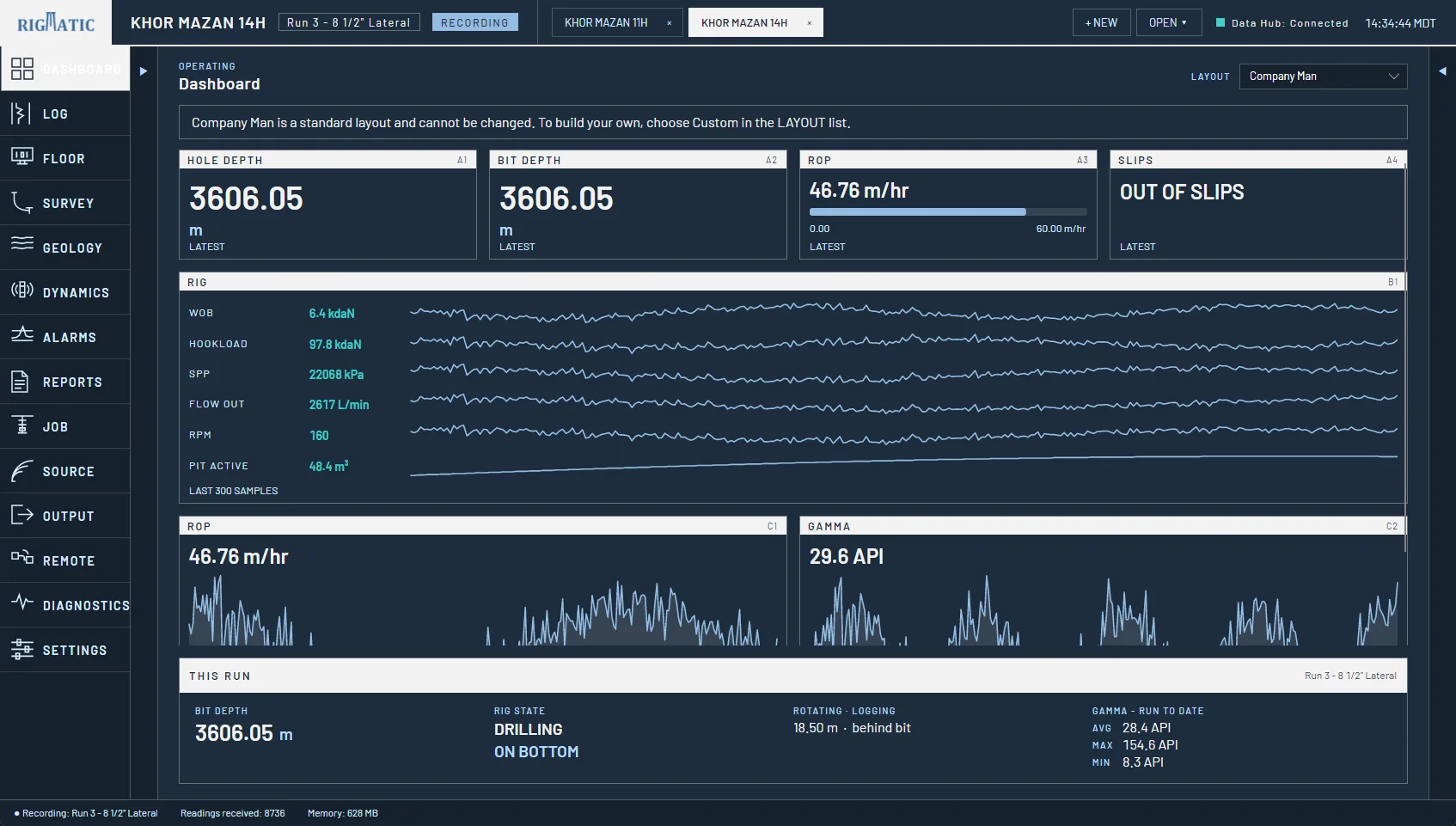Click Memory: 628 MB in status bar
The image size is (1456, 826).
(x=343, y=813)
